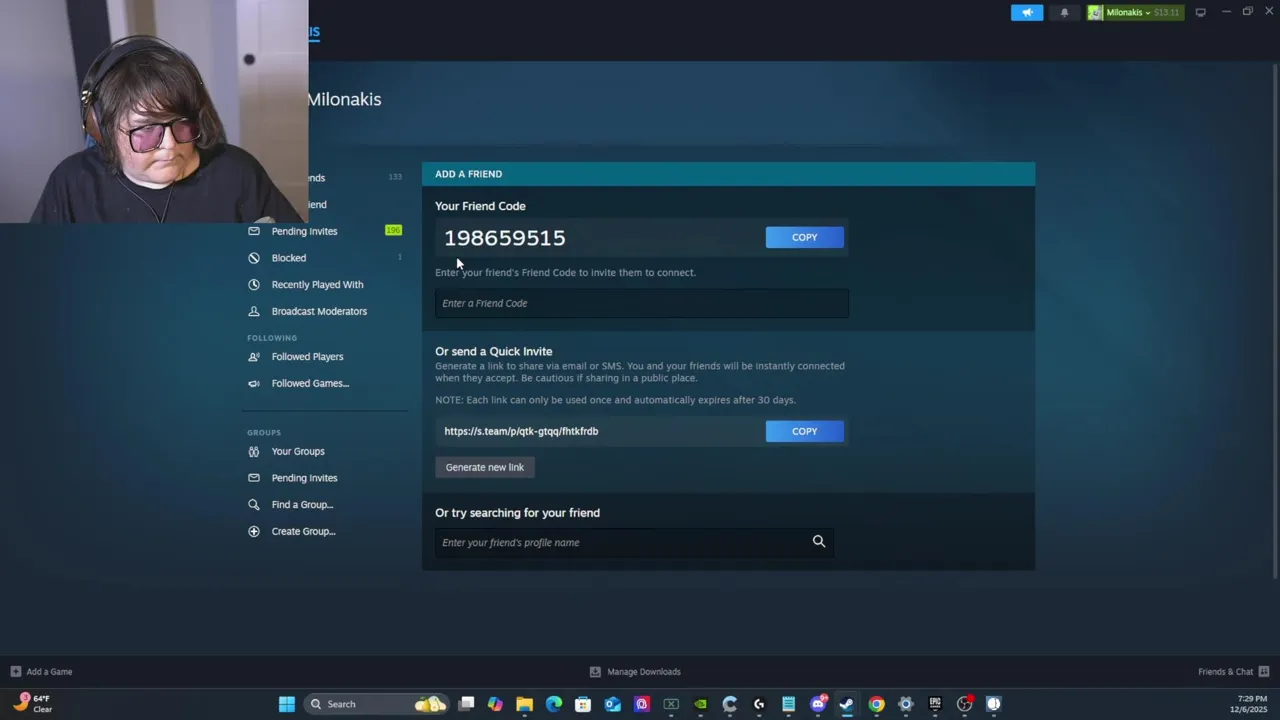Click the Generate new link button

[484, 467]
